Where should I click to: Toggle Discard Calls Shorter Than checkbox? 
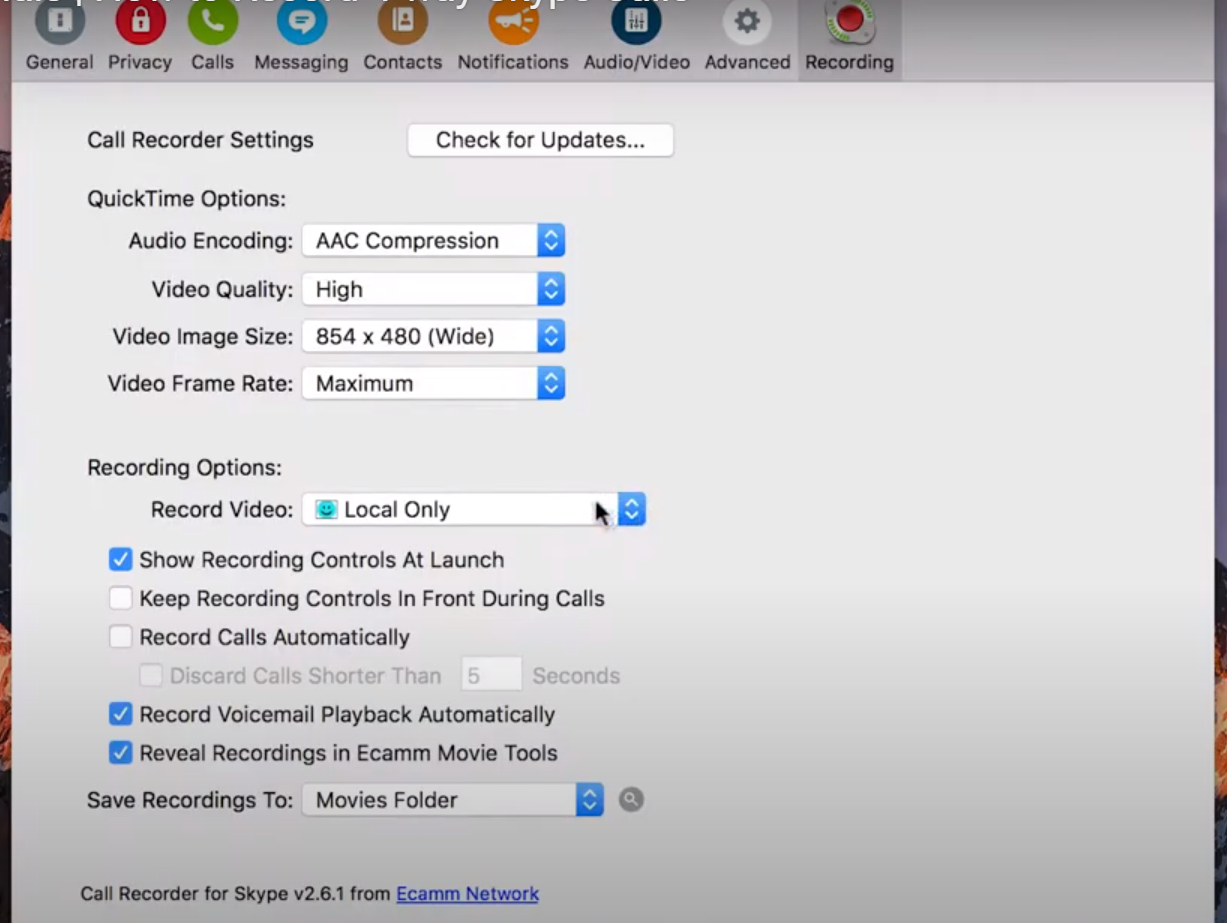(x=151, y=676)
